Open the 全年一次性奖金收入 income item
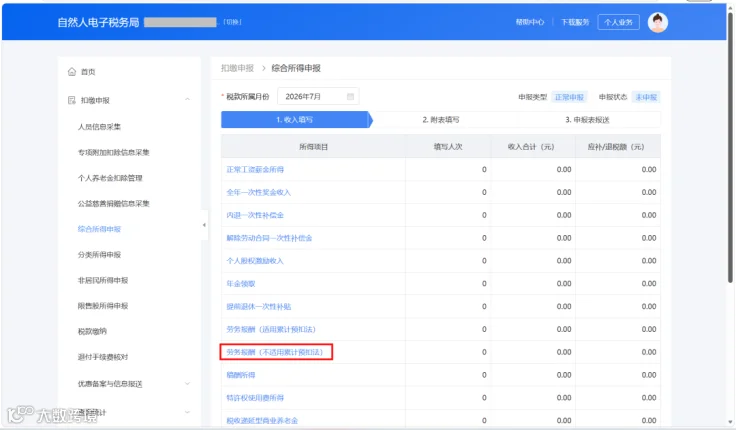The height and width of the screenshot is (430, 736). tap(259, 192)
